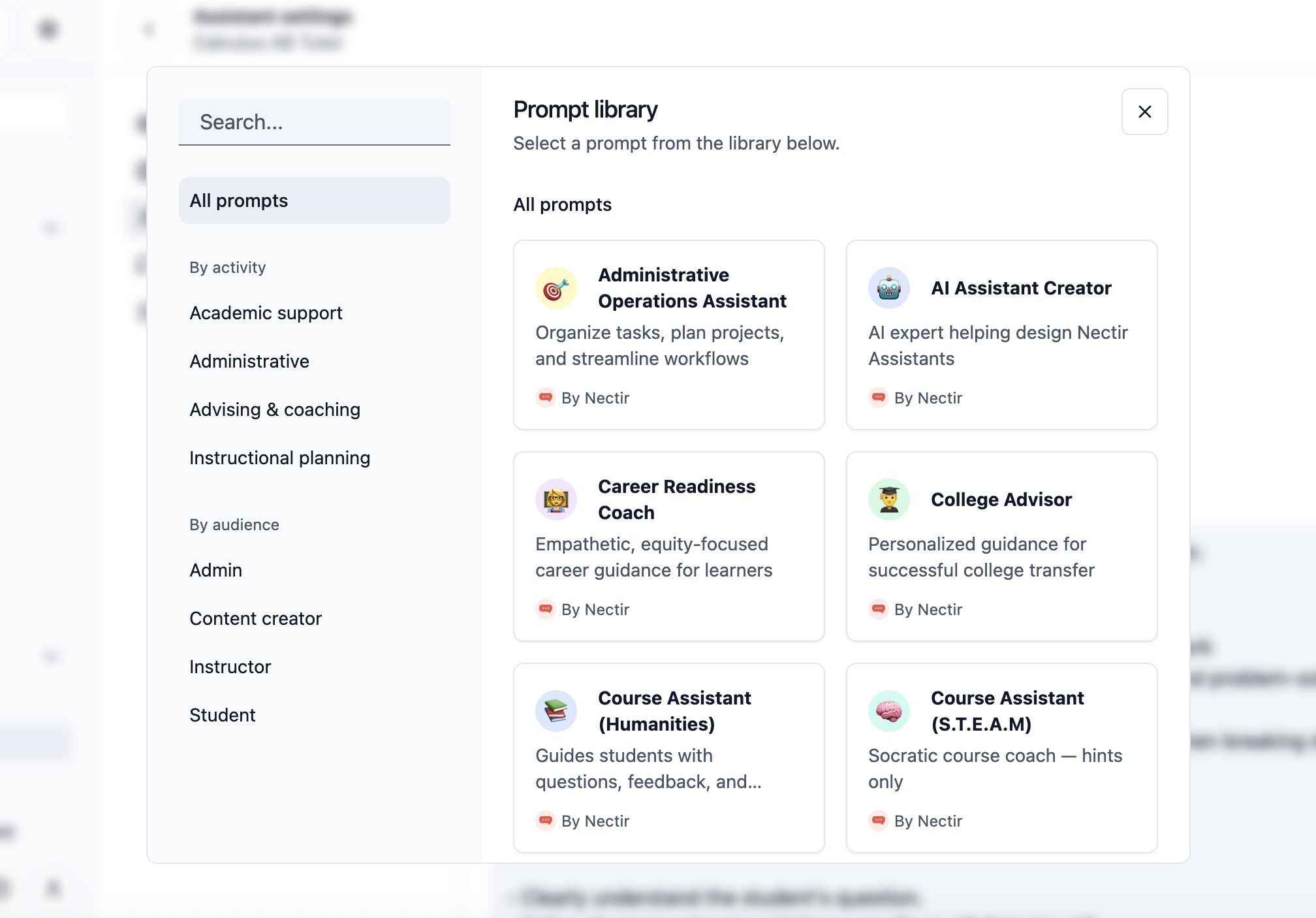Select the Course Assistant (S.T.E.A.M) prompt

(1001, 759)
